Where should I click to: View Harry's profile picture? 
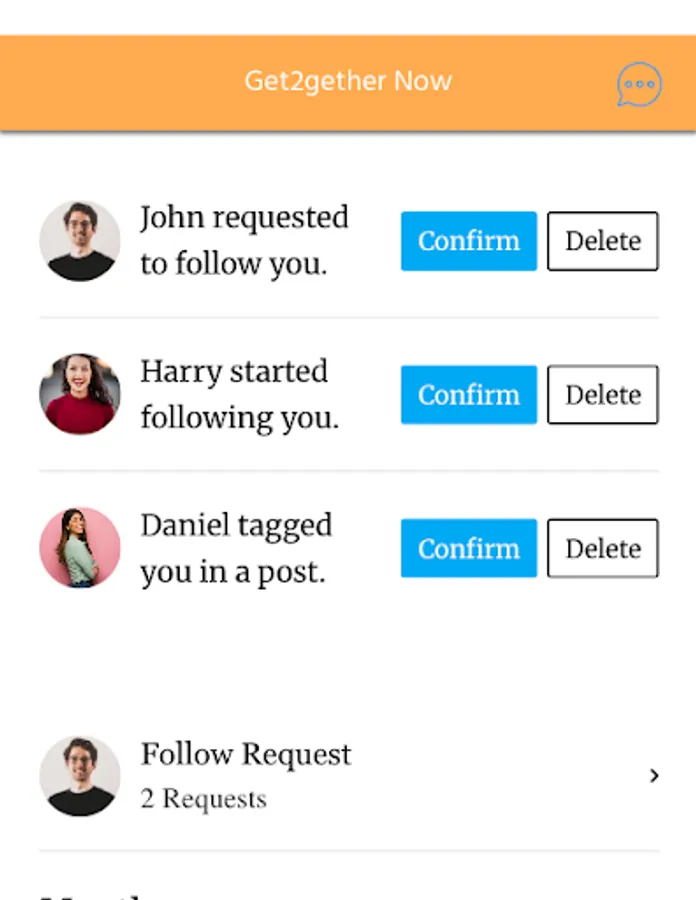[80, 394]
